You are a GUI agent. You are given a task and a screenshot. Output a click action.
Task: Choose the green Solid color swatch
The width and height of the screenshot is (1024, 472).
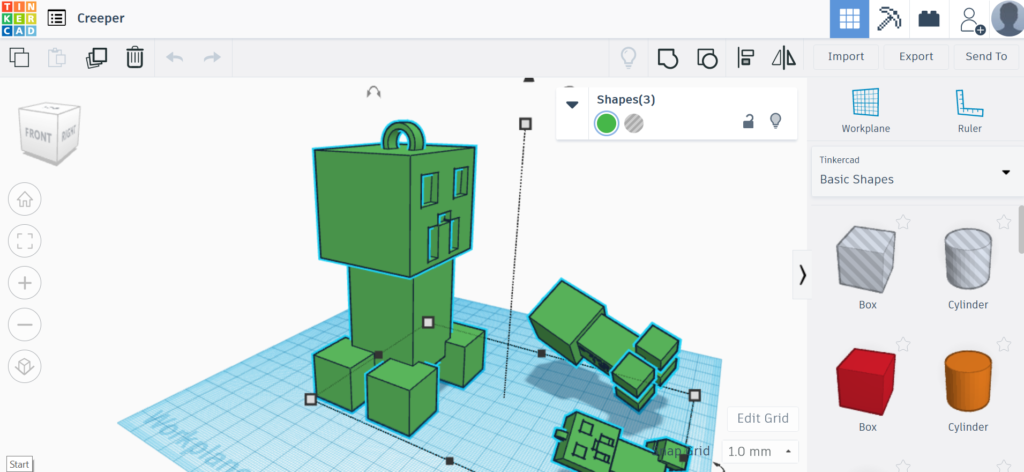606,123
